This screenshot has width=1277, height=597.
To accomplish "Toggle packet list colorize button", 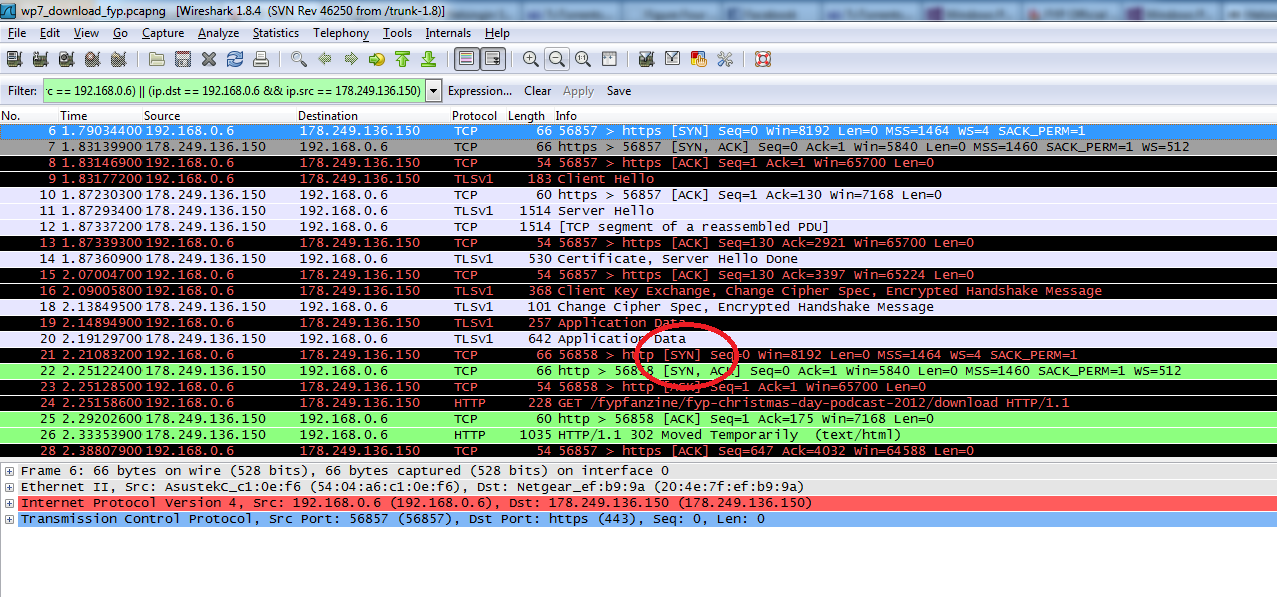I will coord(466,59).
